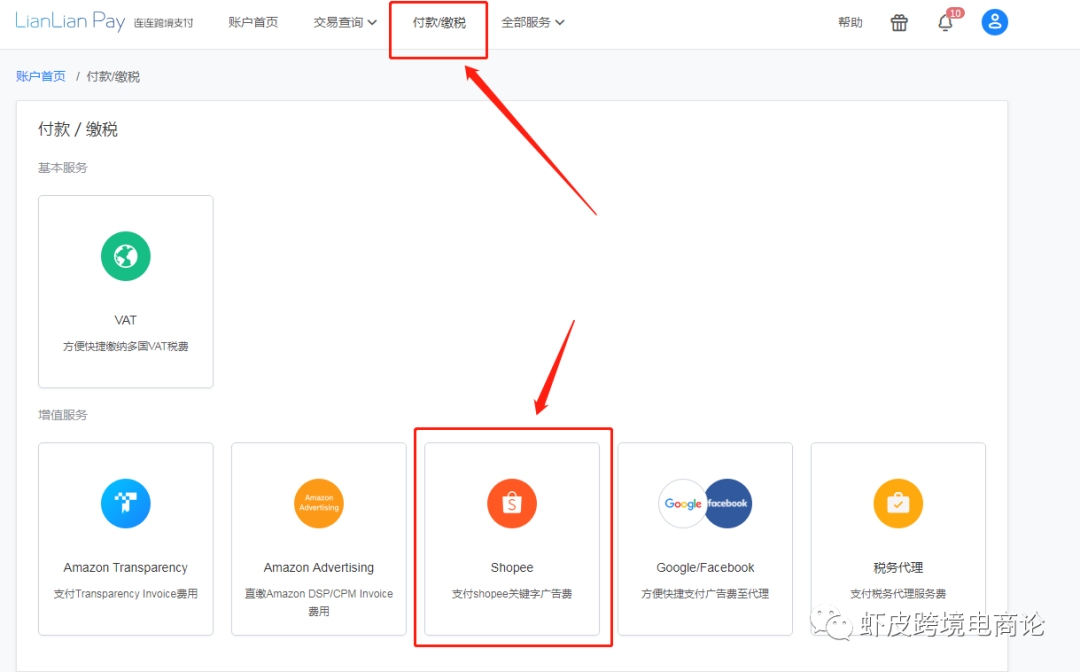Click the 增值服务 section label
This screenshot has width=1080, height=672.
tap(63, 415)
